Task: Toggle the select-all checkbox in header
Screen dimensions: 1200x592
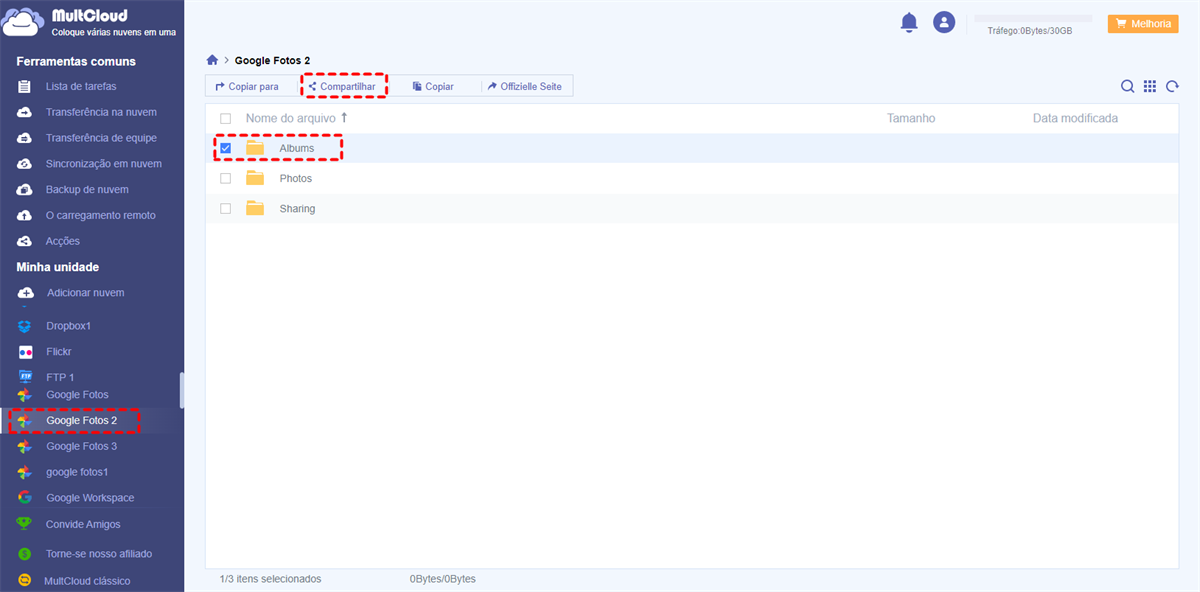Action: pos(225,118)
